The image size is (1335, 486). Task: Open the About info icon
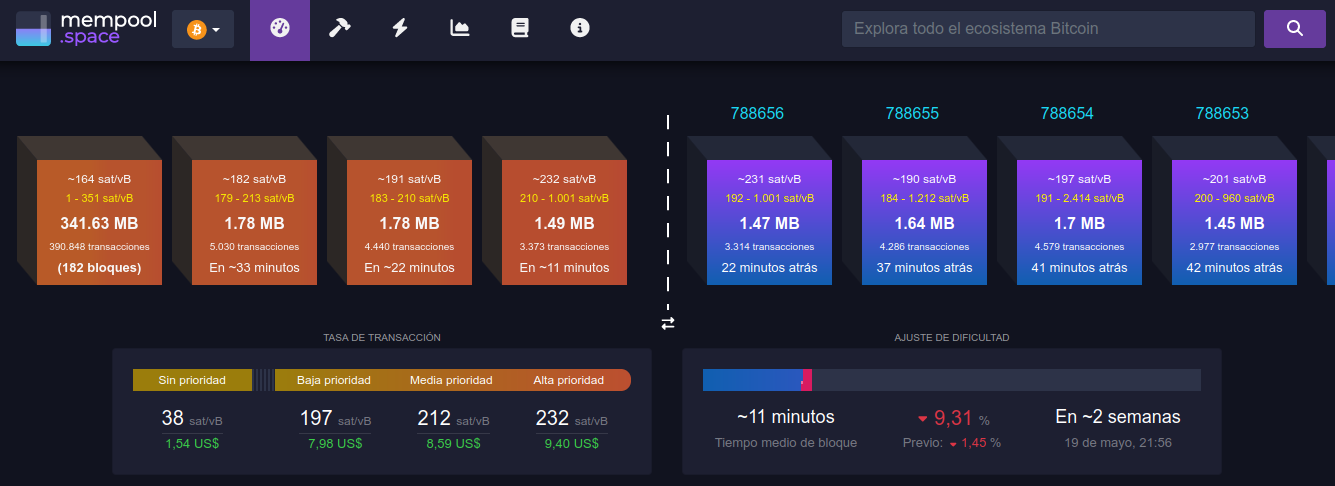point(580,28)
